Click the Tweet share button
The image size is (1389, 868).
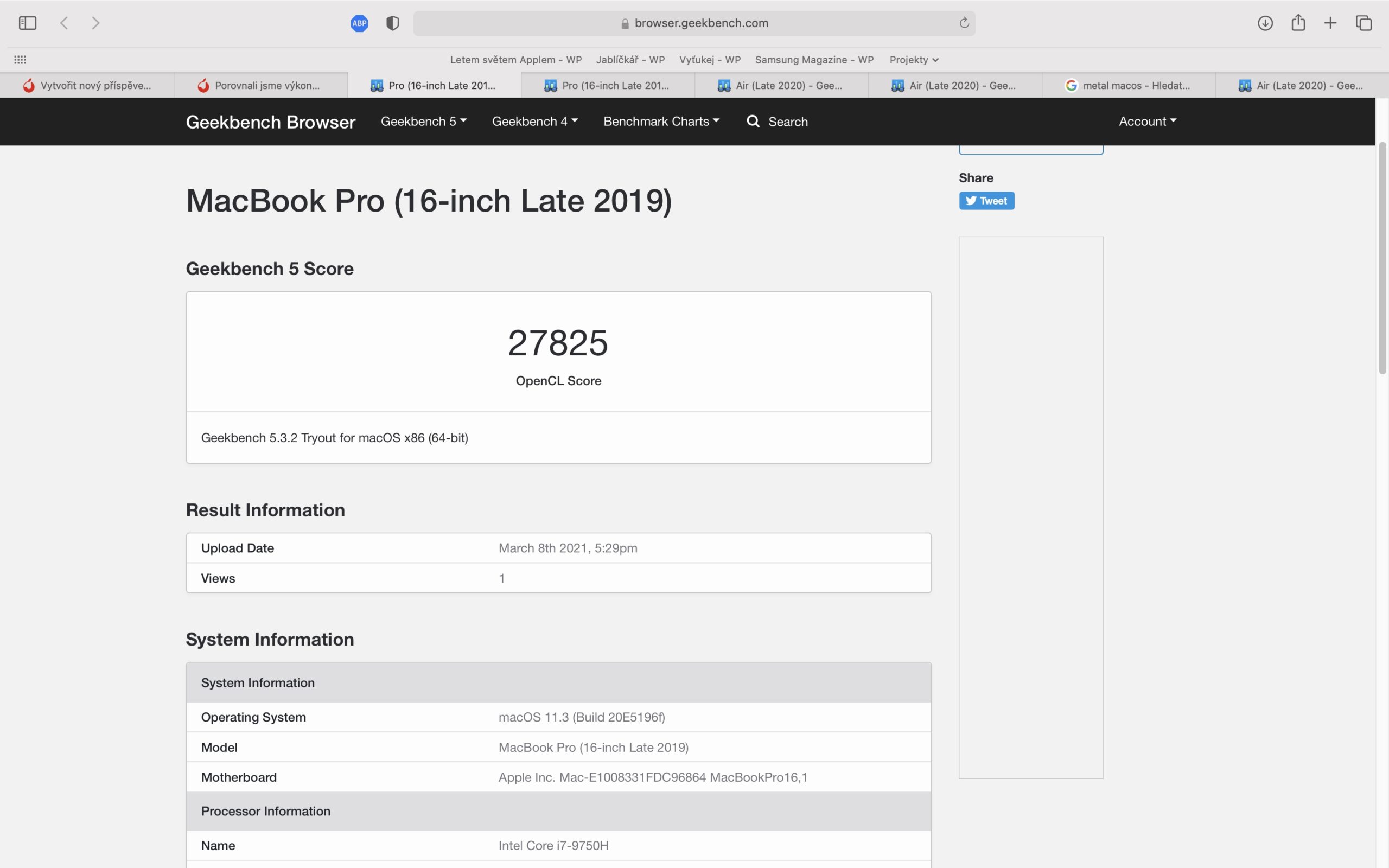[x=986, y=200]
